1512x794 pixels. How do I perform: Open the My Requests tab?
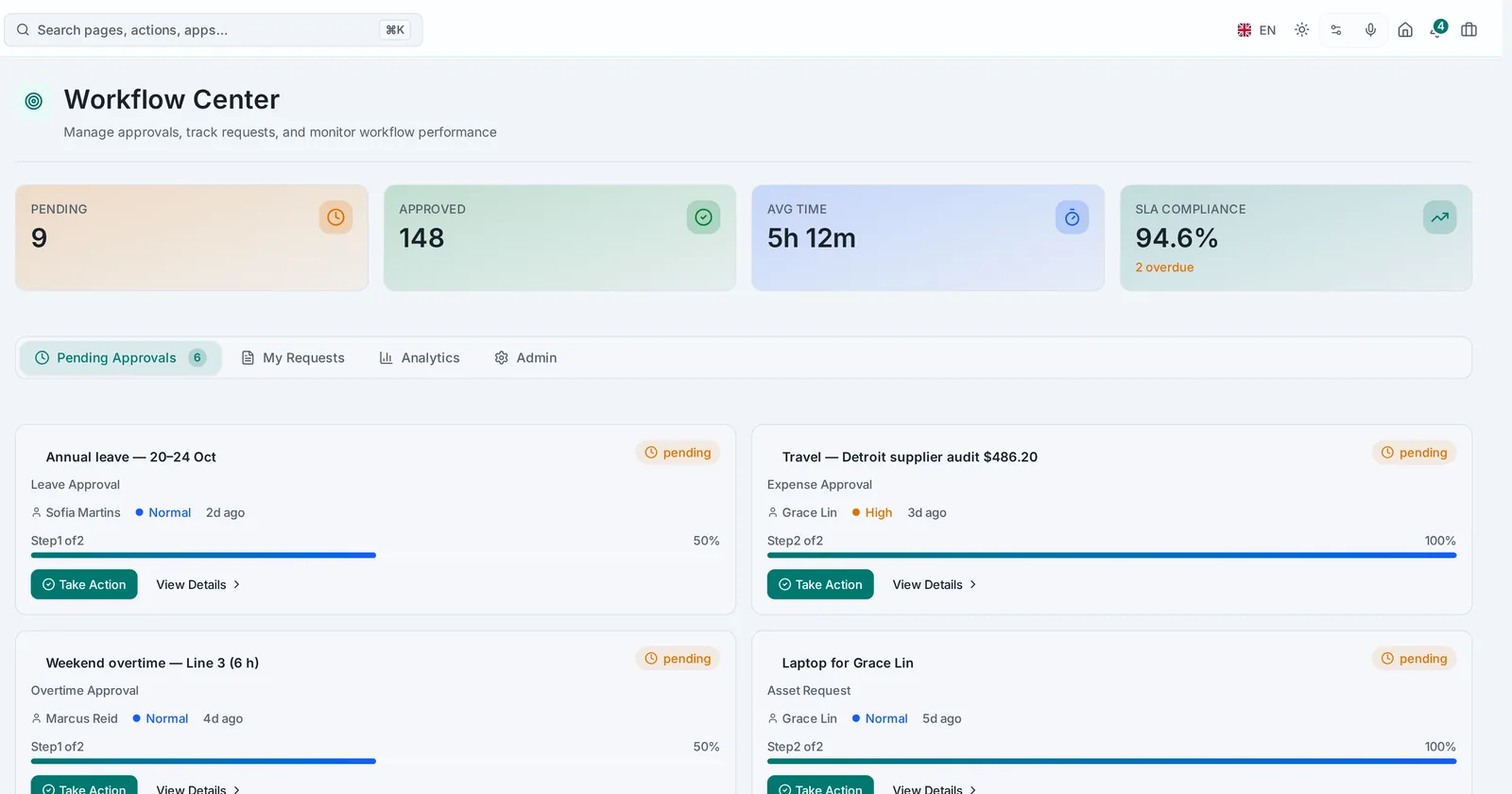click(293, 357)
